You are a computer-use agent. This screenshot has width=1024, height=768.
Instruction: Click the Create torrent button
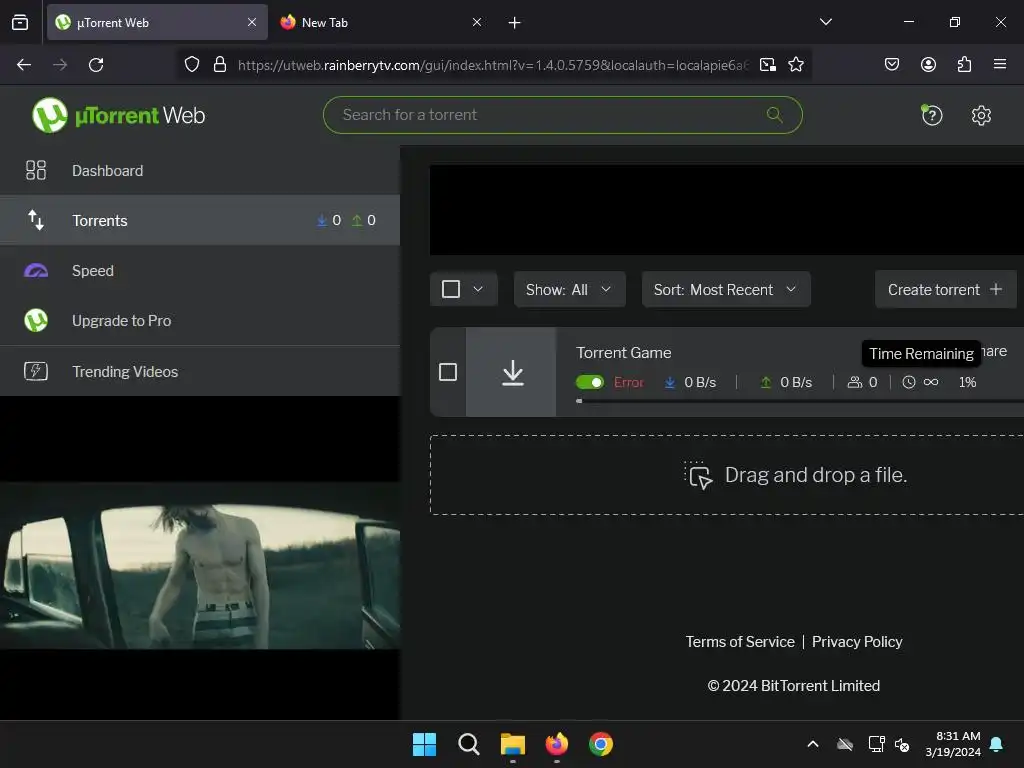point(945,289)
